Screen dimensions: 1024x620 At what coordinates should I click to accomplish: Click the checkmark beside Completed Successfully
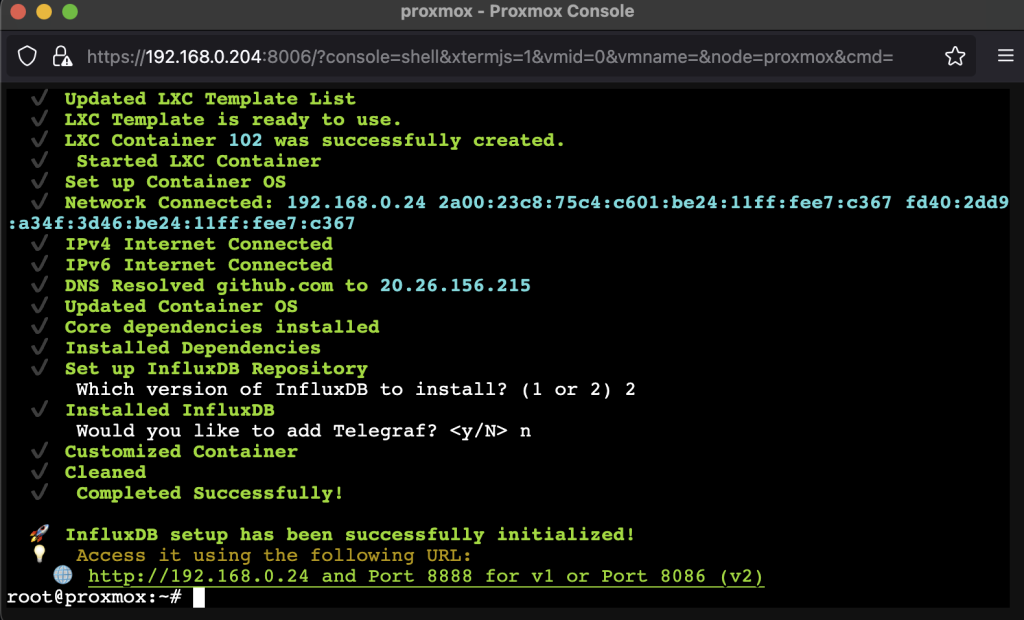38,492
